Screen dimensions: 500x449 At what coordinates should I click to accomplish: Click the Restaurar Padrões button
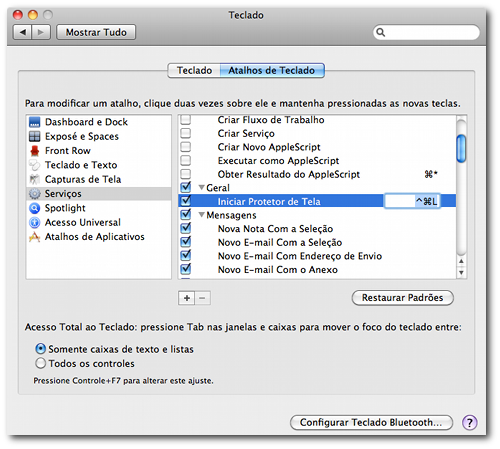coord(403,298)
